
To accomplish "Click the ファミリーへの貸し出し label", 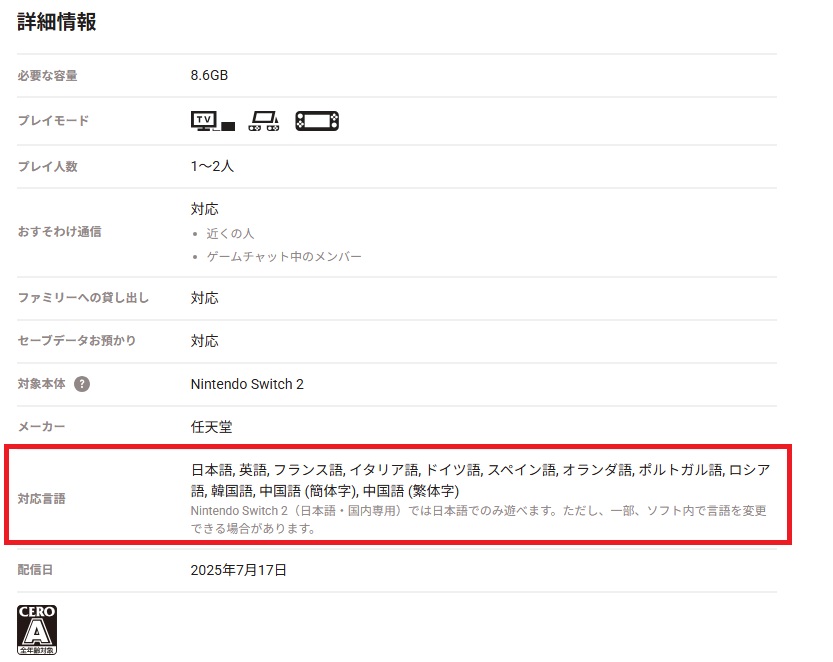I will [x=83, y=298].
